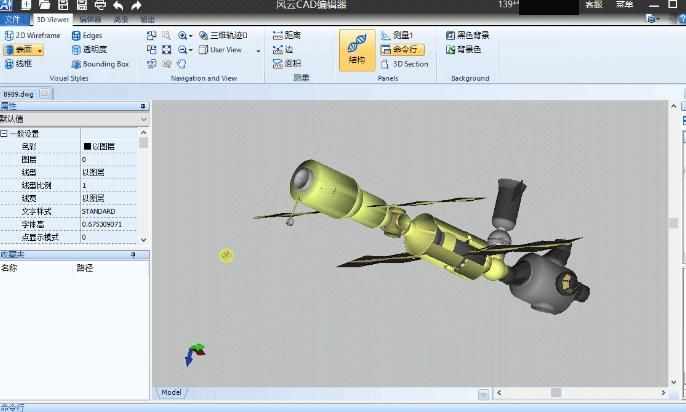This screenshot has width=686, height=412.
Task: Switch to the 输出 output tab
Action: click(x=147, y=20)
